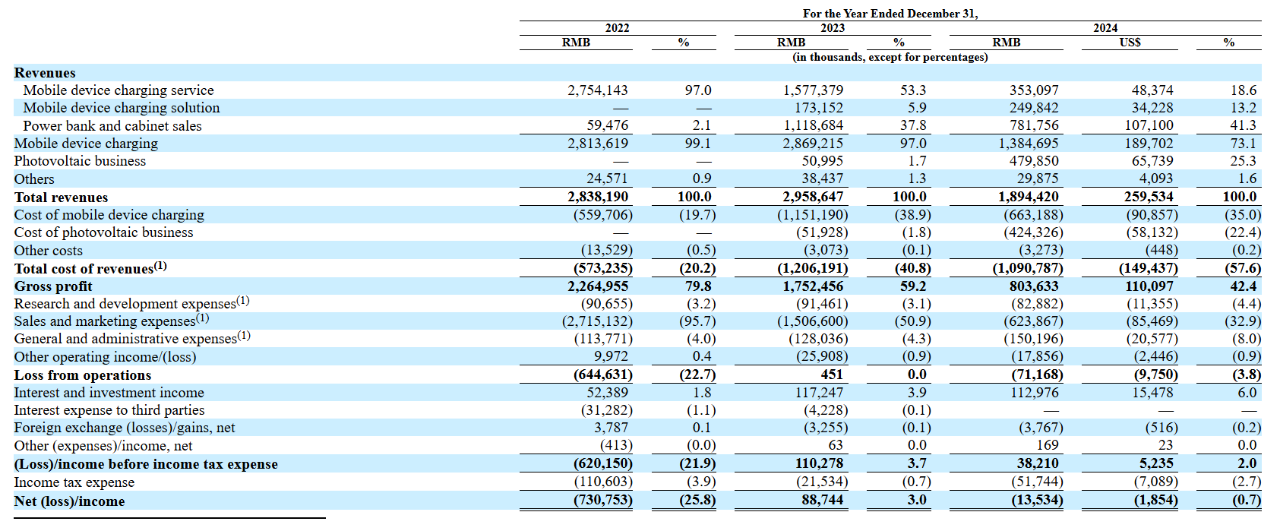Click the 2023 net income value 88,744
Viewport: 1280px width, 523px height.
(818, 501)
